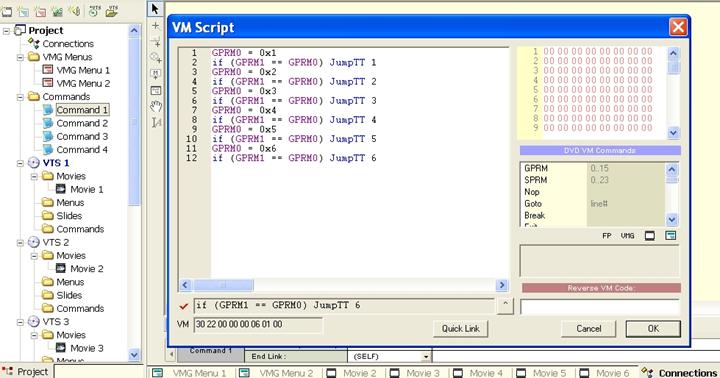Collapse VTS 1 Movies folder
This screenshot has width=720, height=378.
[34, 176]
